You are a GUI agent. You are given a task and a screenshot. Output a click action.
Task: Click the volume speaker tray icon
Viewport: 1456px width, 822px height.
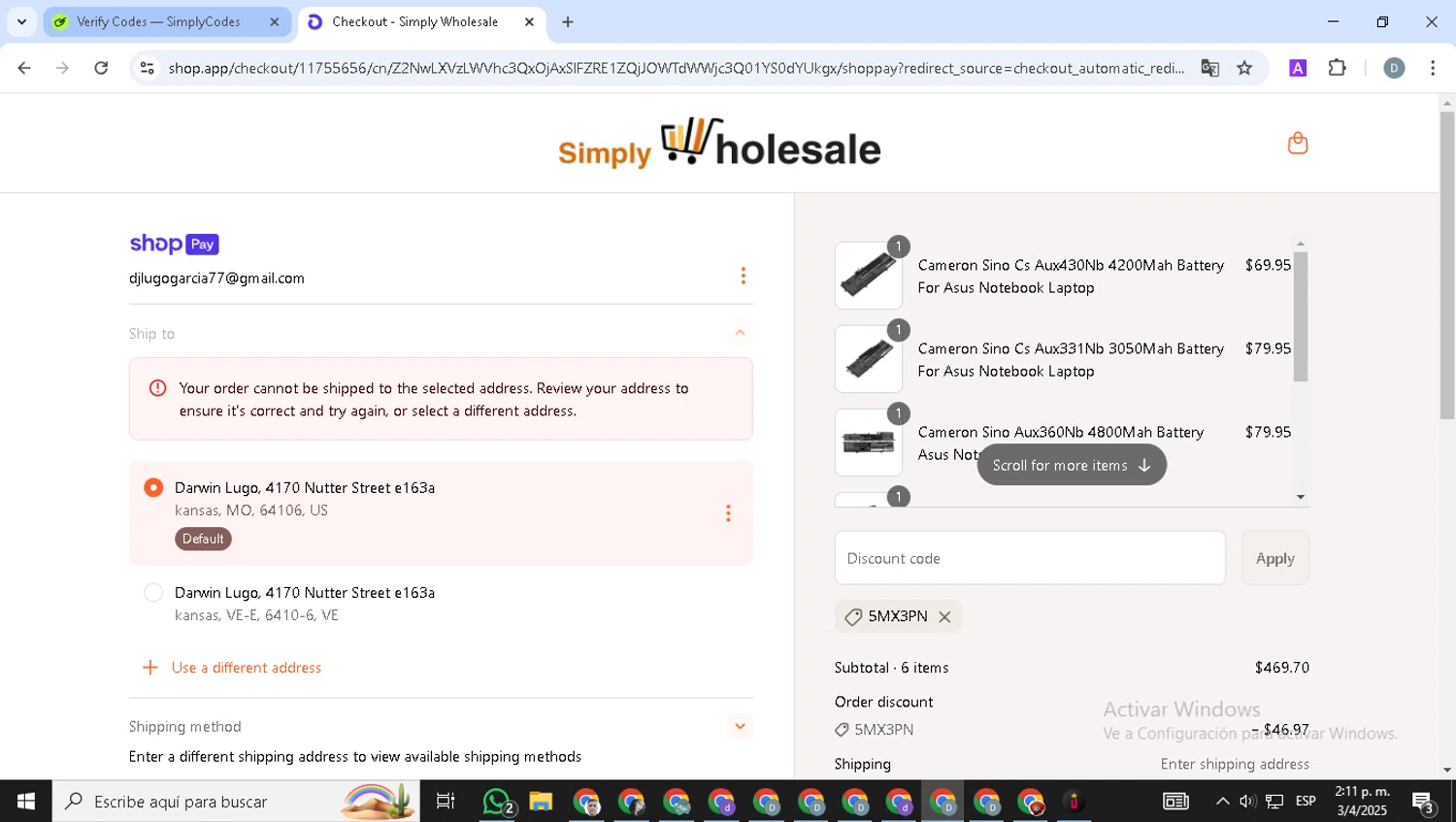pyautogui.click(x=1248, y=802)
